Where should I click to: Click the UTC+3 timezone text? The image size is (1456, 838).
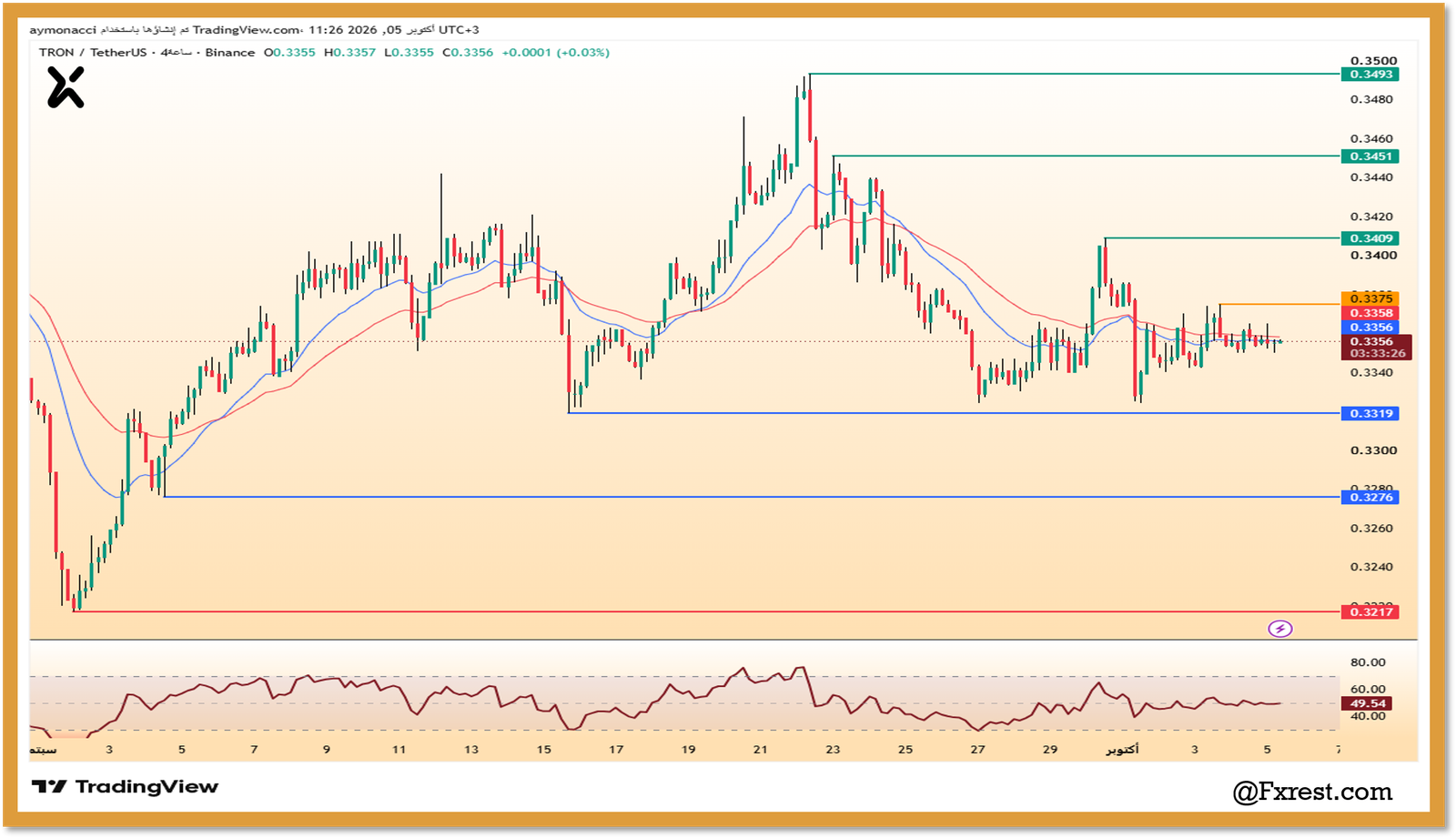tap(460, 30)
